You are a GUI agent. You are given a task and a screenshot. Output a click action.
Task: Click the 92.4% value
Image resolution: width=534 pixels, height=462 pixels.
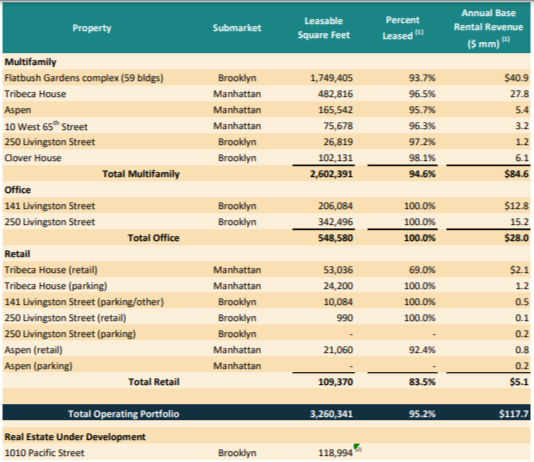tap(422, 350)
